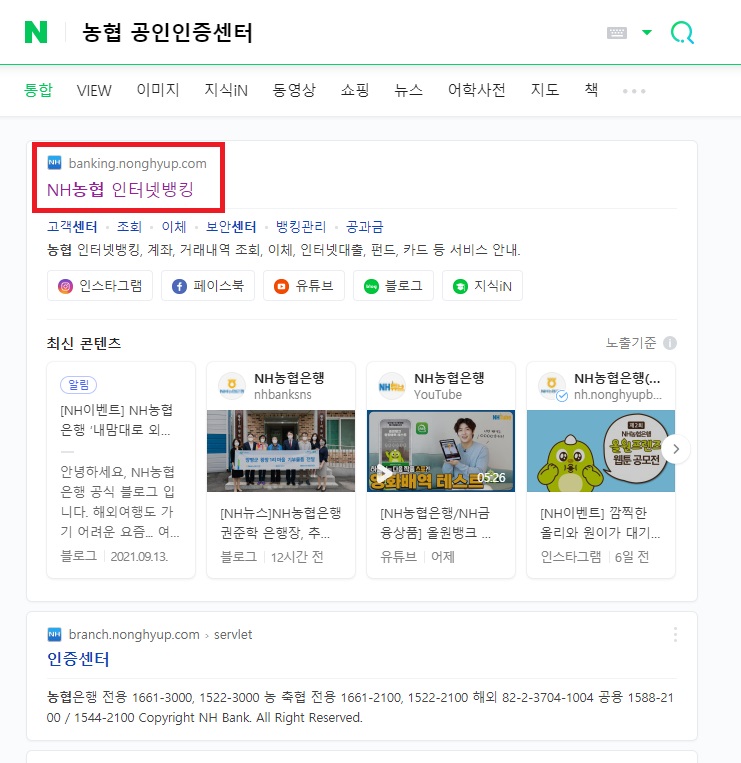Click the green search magnifier icon
This screenshot has width=741, height=763.
tap(682, 33)
